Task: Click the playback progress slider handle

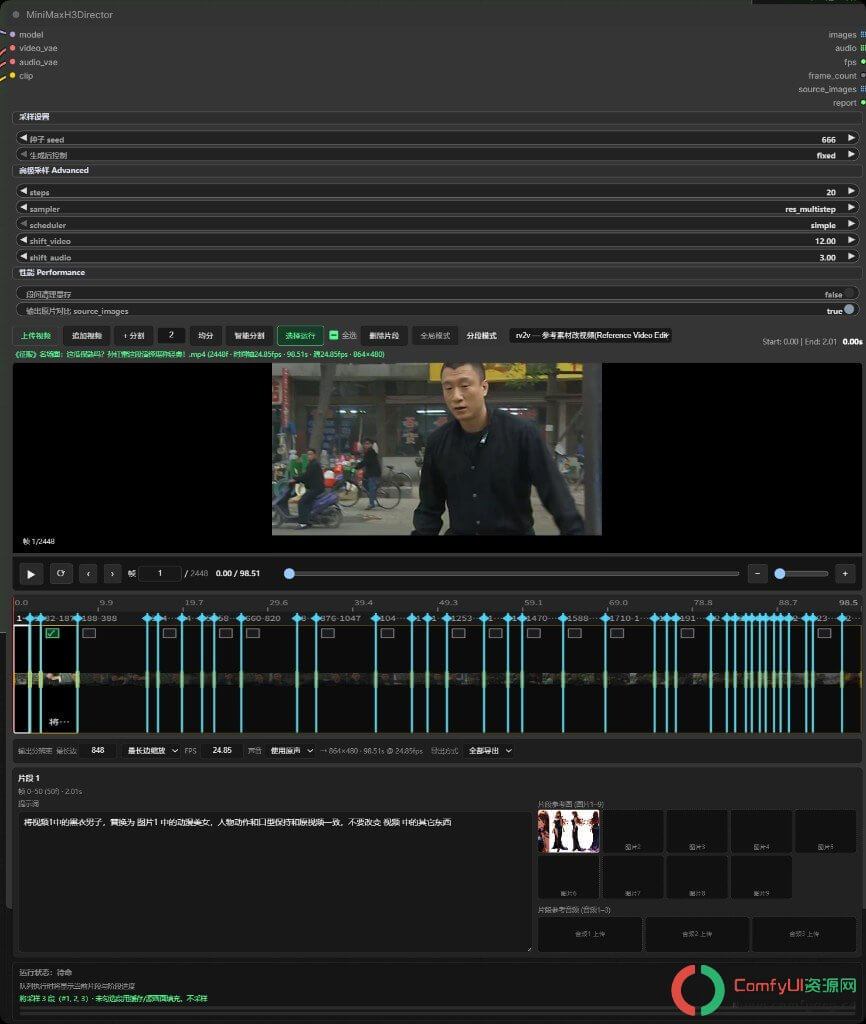Action: point(289,573)
